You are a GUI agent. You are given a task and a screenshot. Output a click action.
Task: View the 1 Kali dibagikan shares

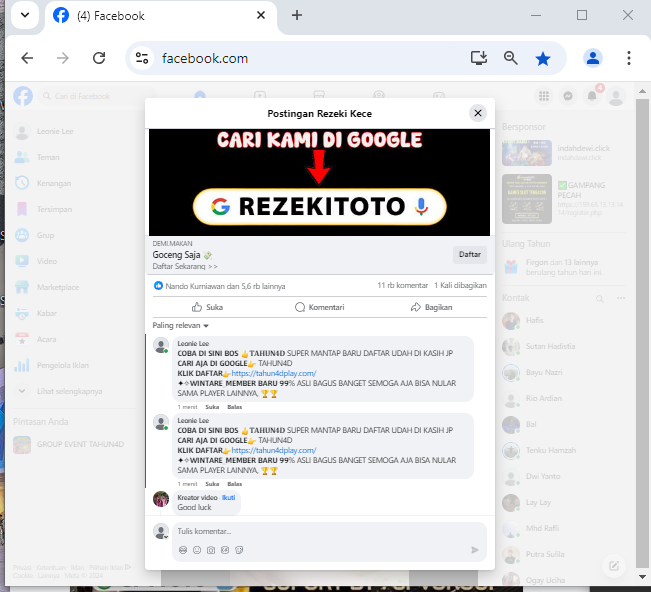pyautogui.click(x=460, y=286)
